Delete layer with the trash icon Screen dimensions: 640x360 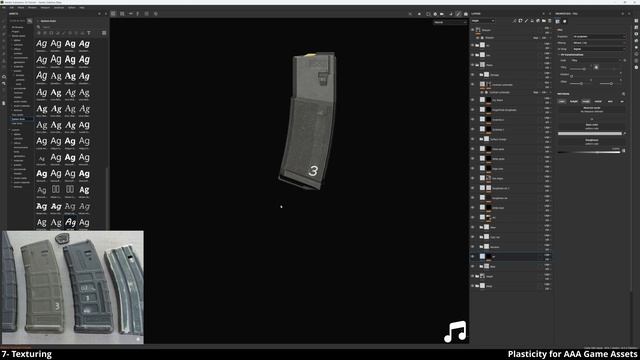549,21
